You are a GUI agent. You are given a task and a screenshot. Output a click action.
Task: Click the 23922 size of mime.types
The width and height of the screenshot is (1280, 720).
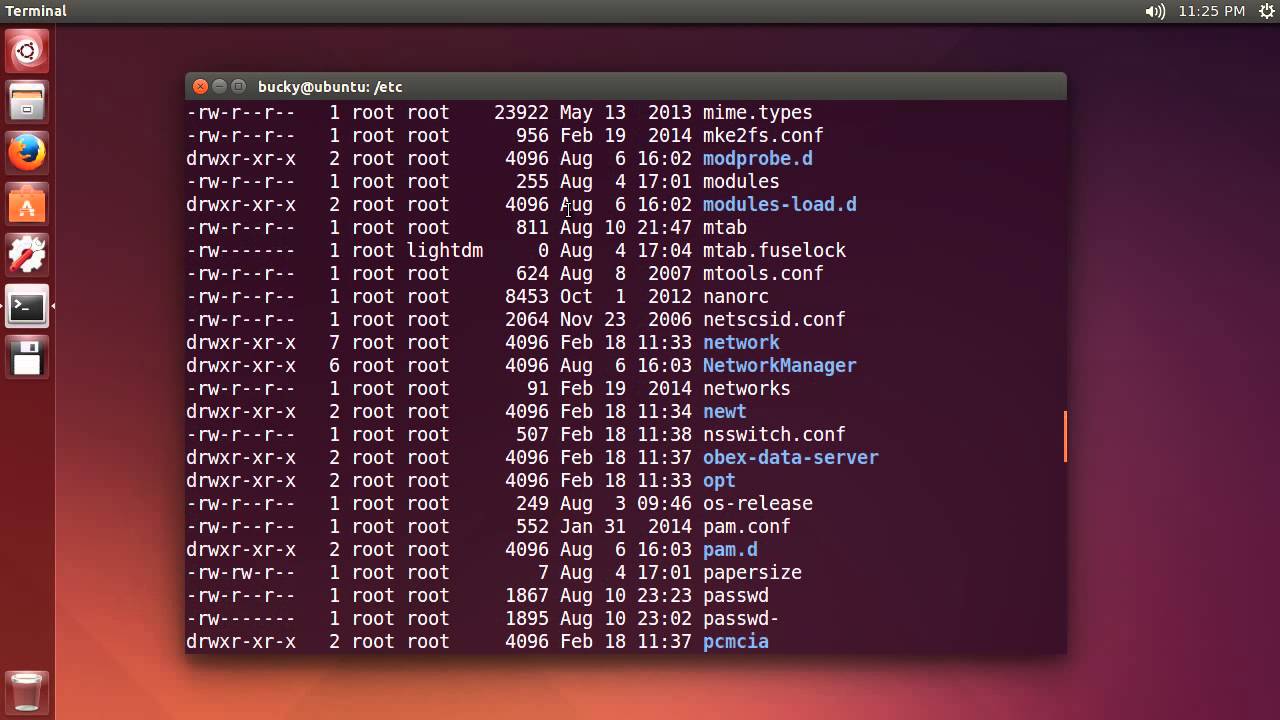point(521,112)
